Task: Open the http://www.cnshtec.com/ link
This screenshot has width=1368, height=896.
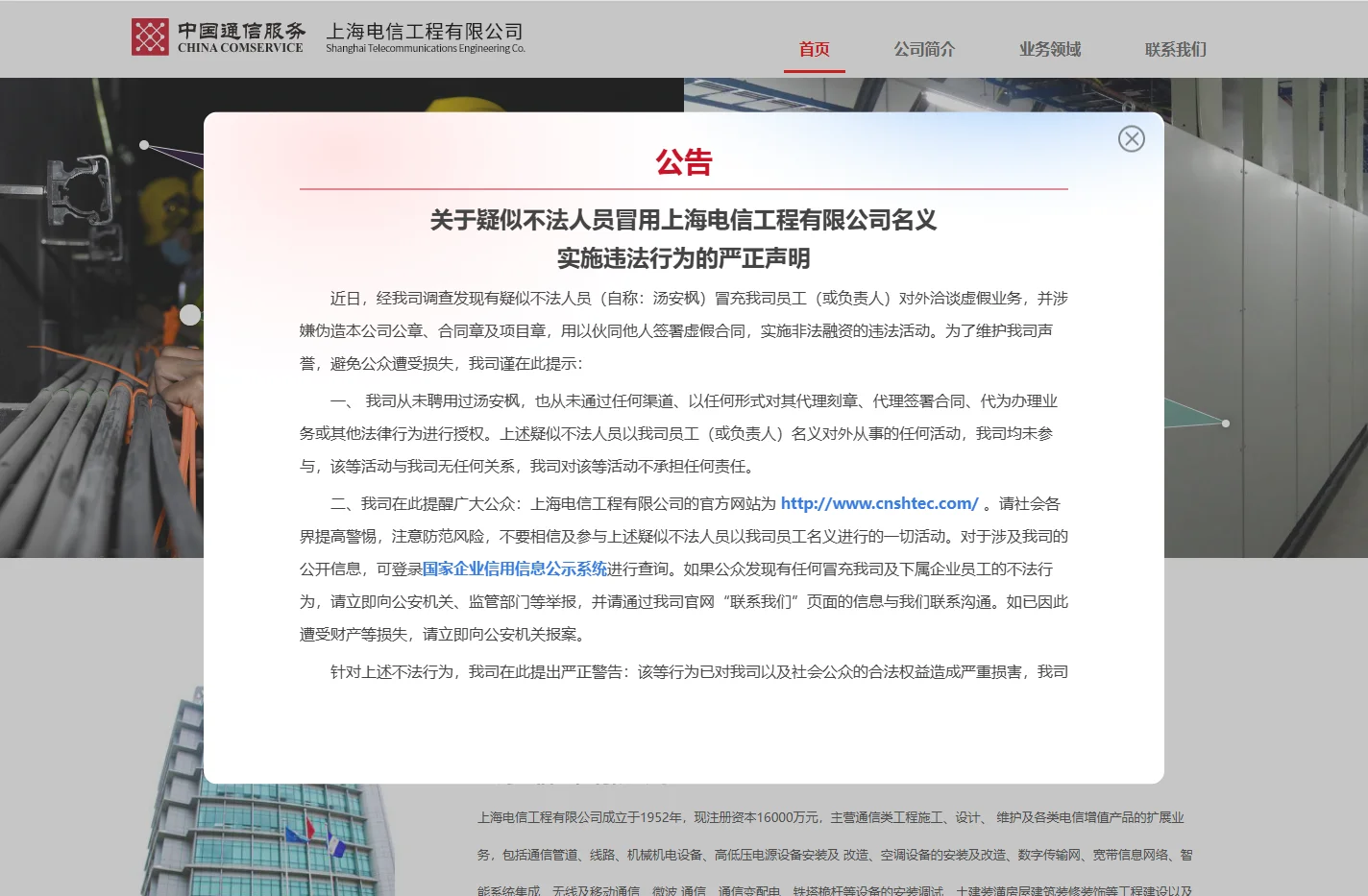Action: (x=879, y=503)
